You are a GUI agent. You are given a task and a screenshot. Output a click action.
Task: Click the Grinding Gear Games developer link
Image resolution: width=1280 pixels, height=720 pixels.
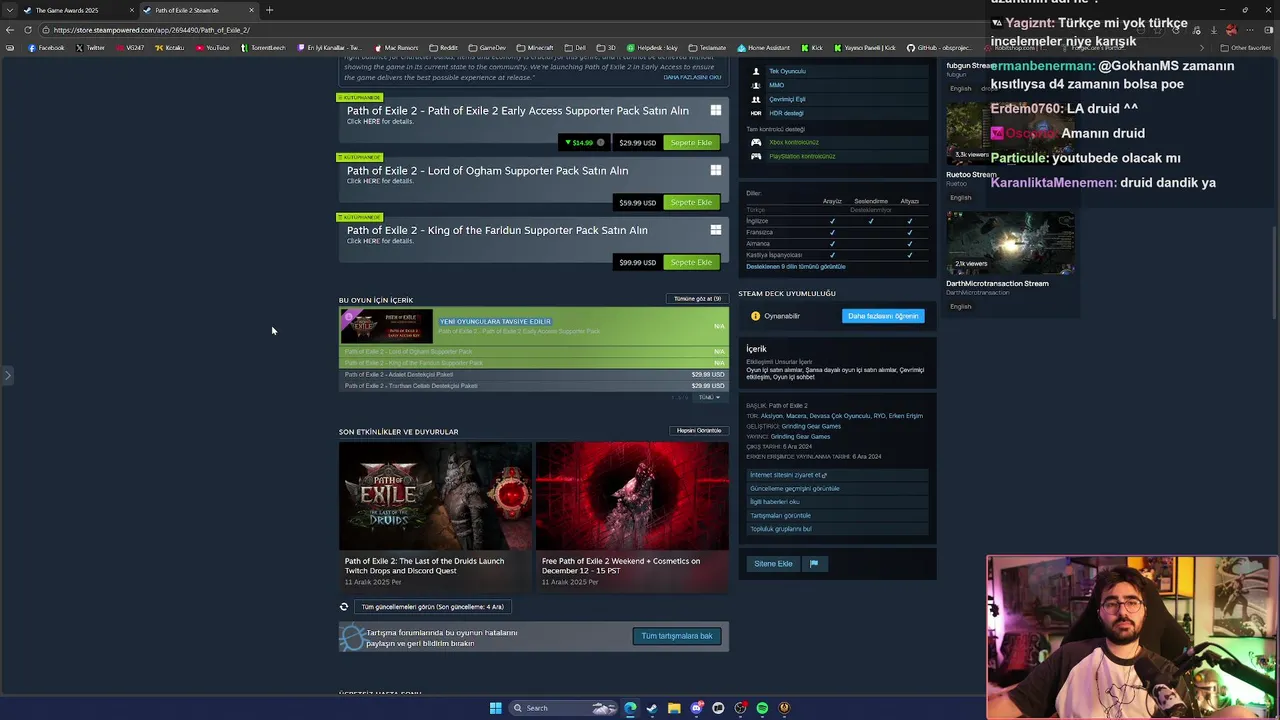[x=811, y=427]
